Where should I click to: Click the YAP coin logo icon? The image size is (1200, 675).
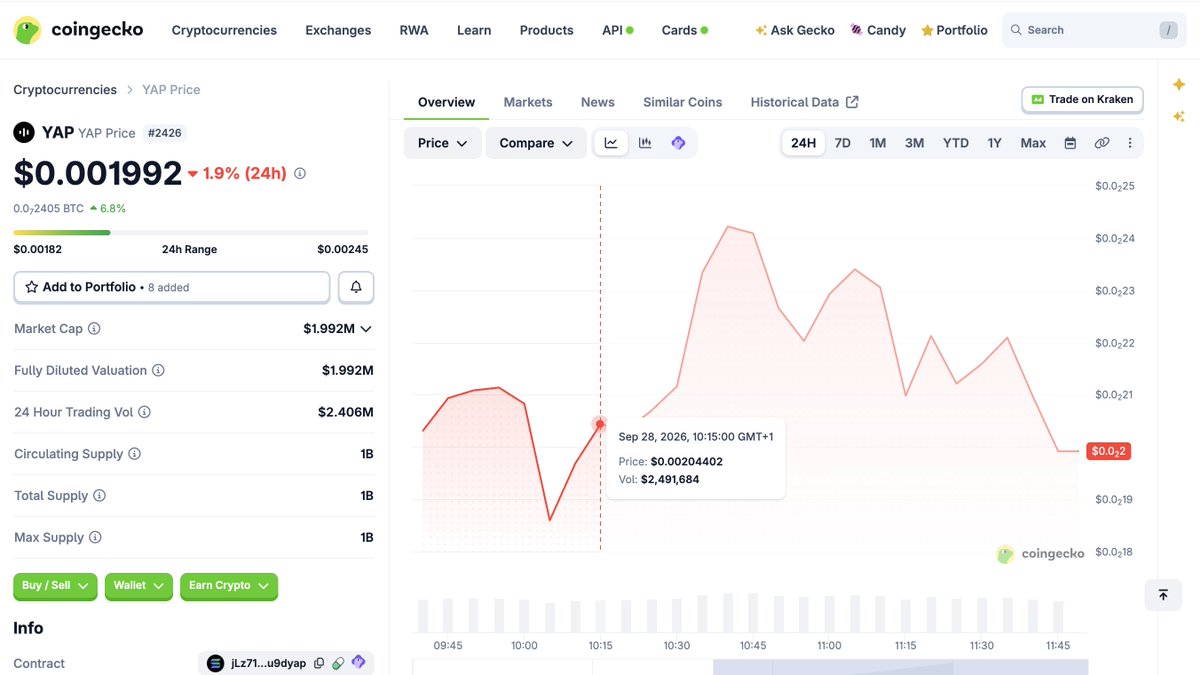24,132
